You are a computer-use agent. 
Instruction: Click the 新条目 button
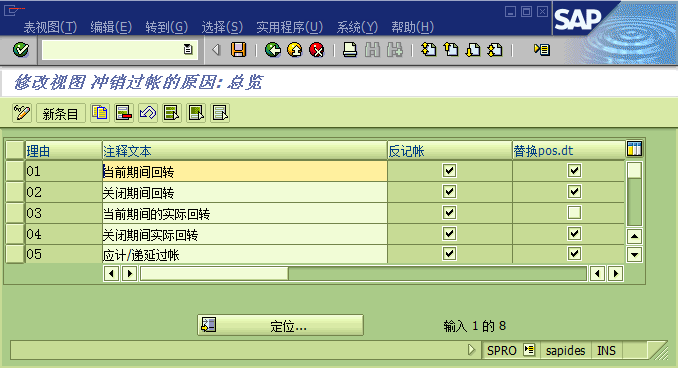pyautogui.click(x=61, y=113)
